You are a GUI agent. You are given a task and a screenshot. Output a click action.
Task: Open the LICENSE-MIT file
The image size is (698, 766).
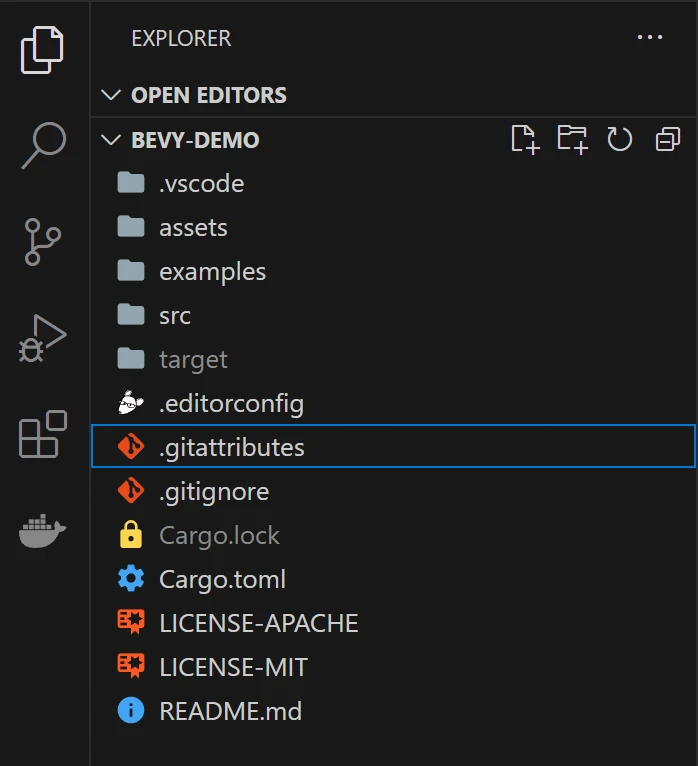click(233, 668)
